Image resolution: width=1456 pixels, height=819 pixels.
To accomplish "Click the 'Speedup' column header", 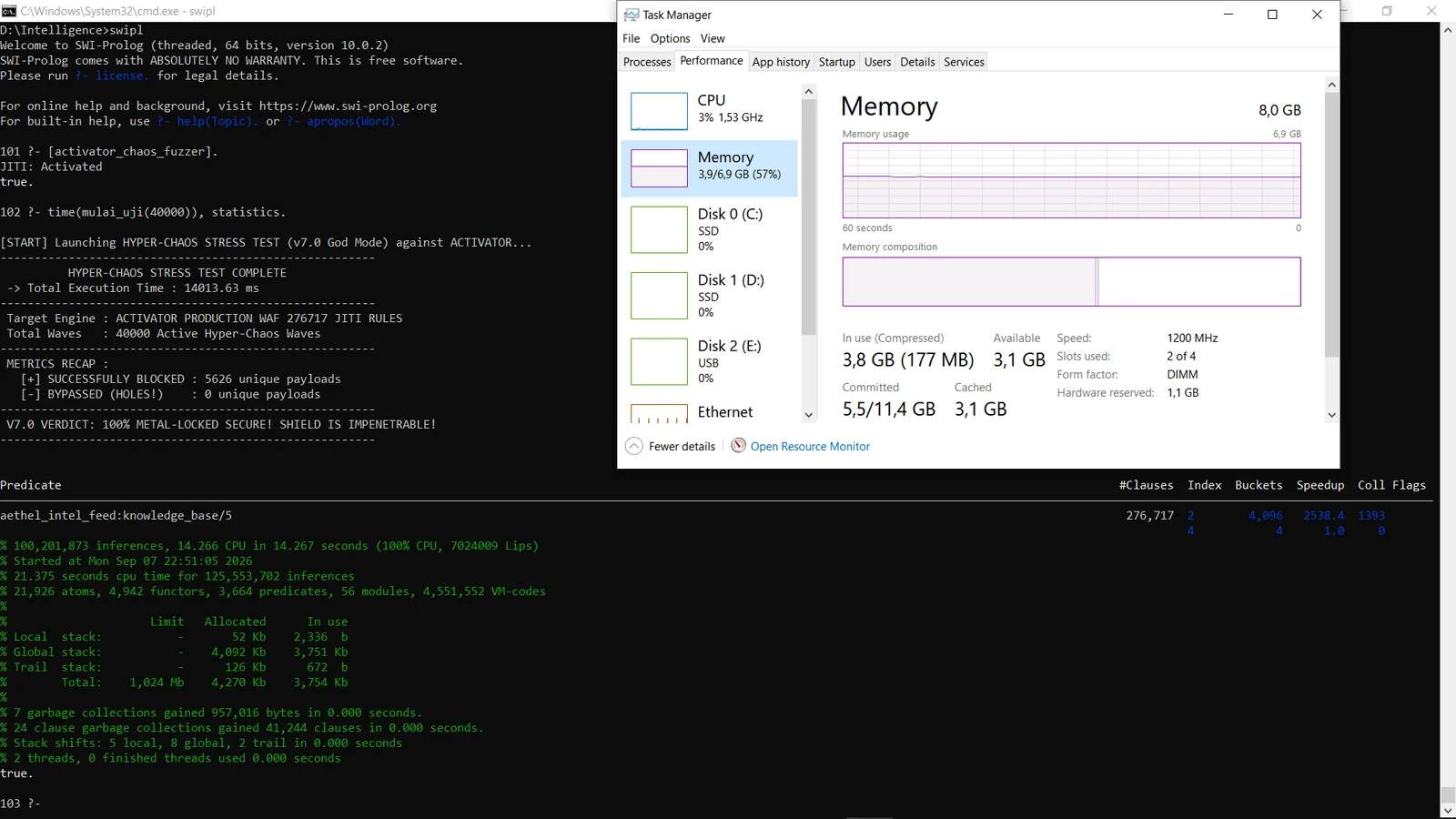I will tap(1320, 485).
